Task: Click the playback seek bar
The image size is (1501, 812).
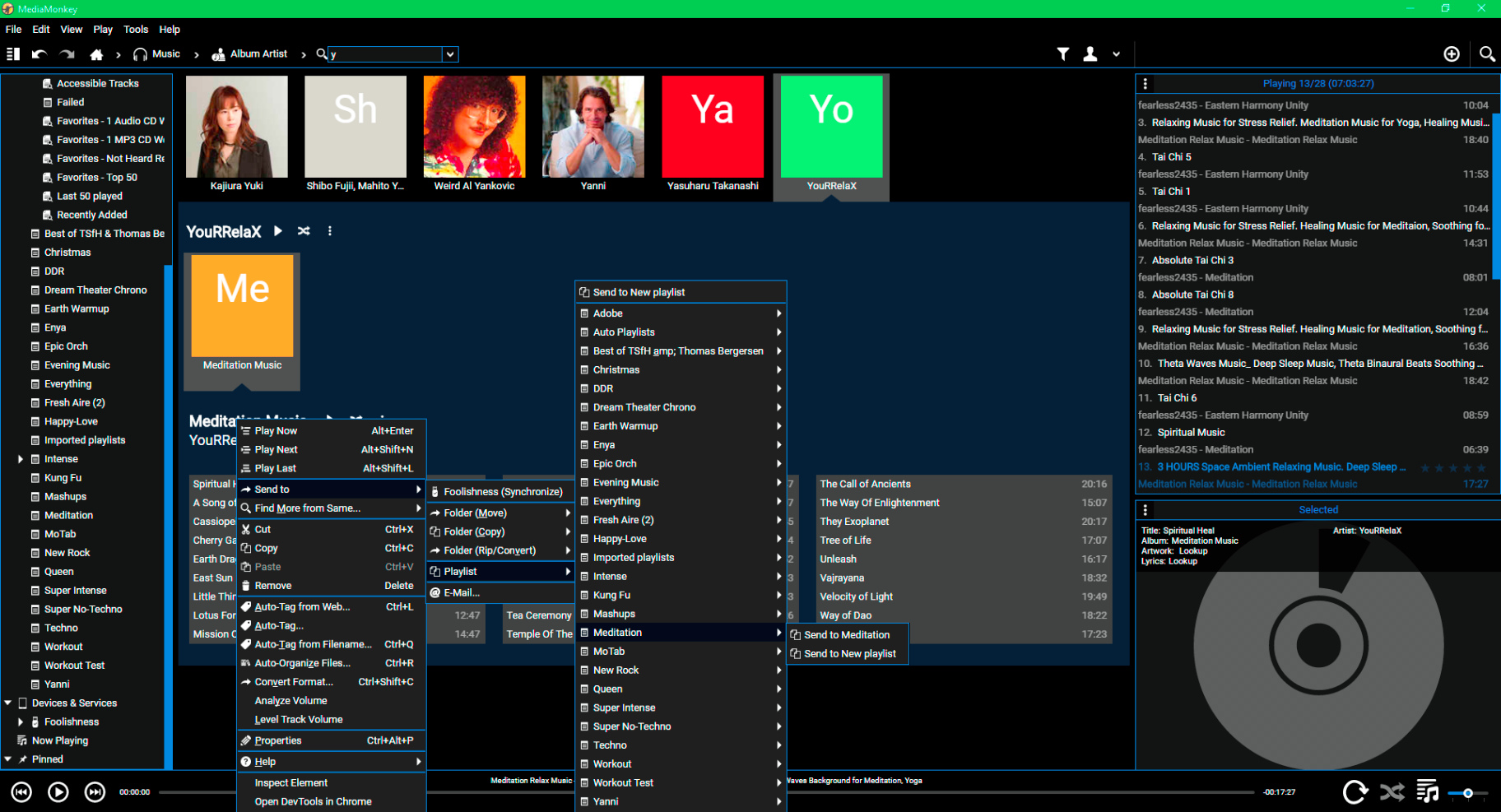Action: coord(708,793)
